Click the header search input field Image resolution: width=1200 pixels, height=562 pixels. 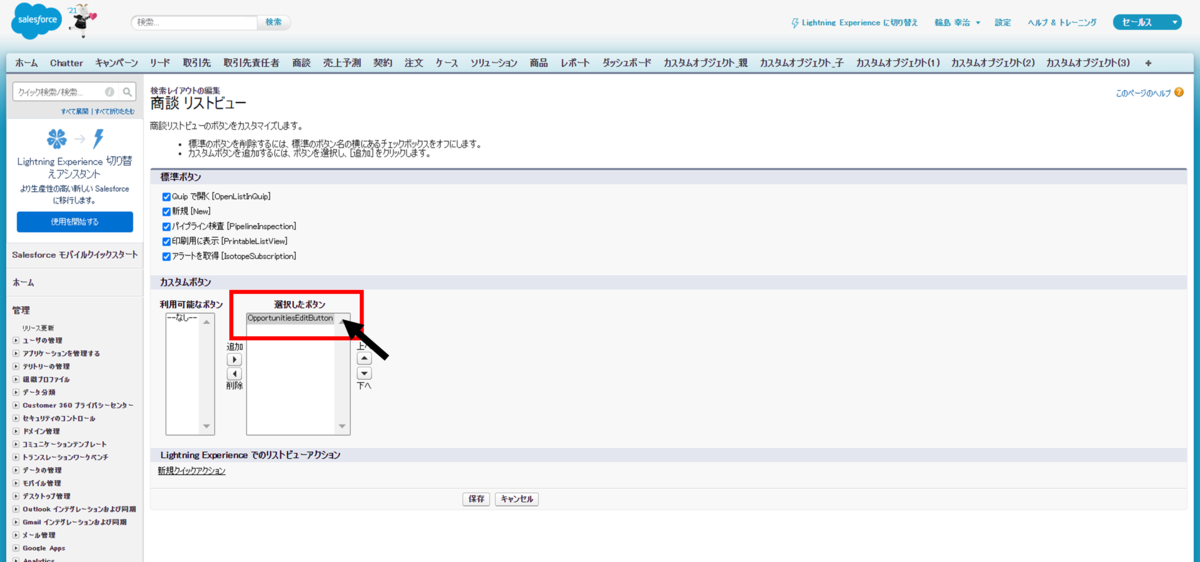(x=194, y=22)
